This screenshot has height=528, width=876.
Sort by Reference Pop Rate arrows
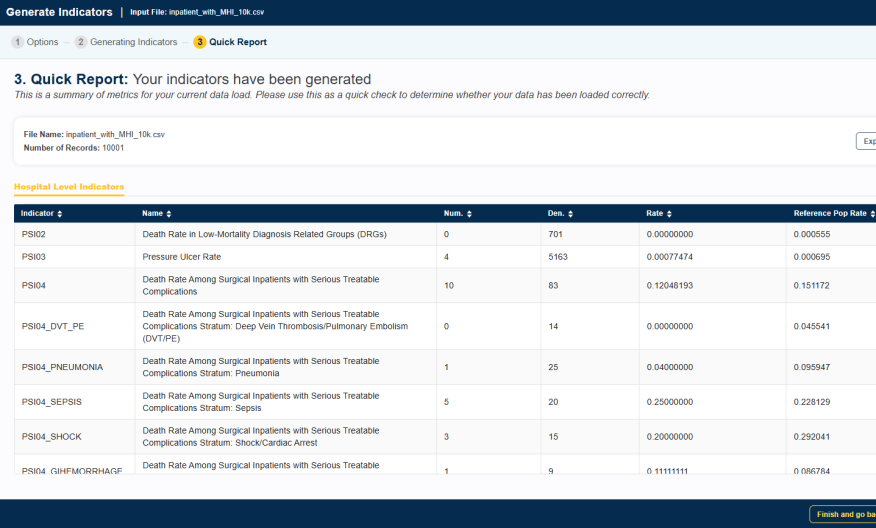[871, 214]
